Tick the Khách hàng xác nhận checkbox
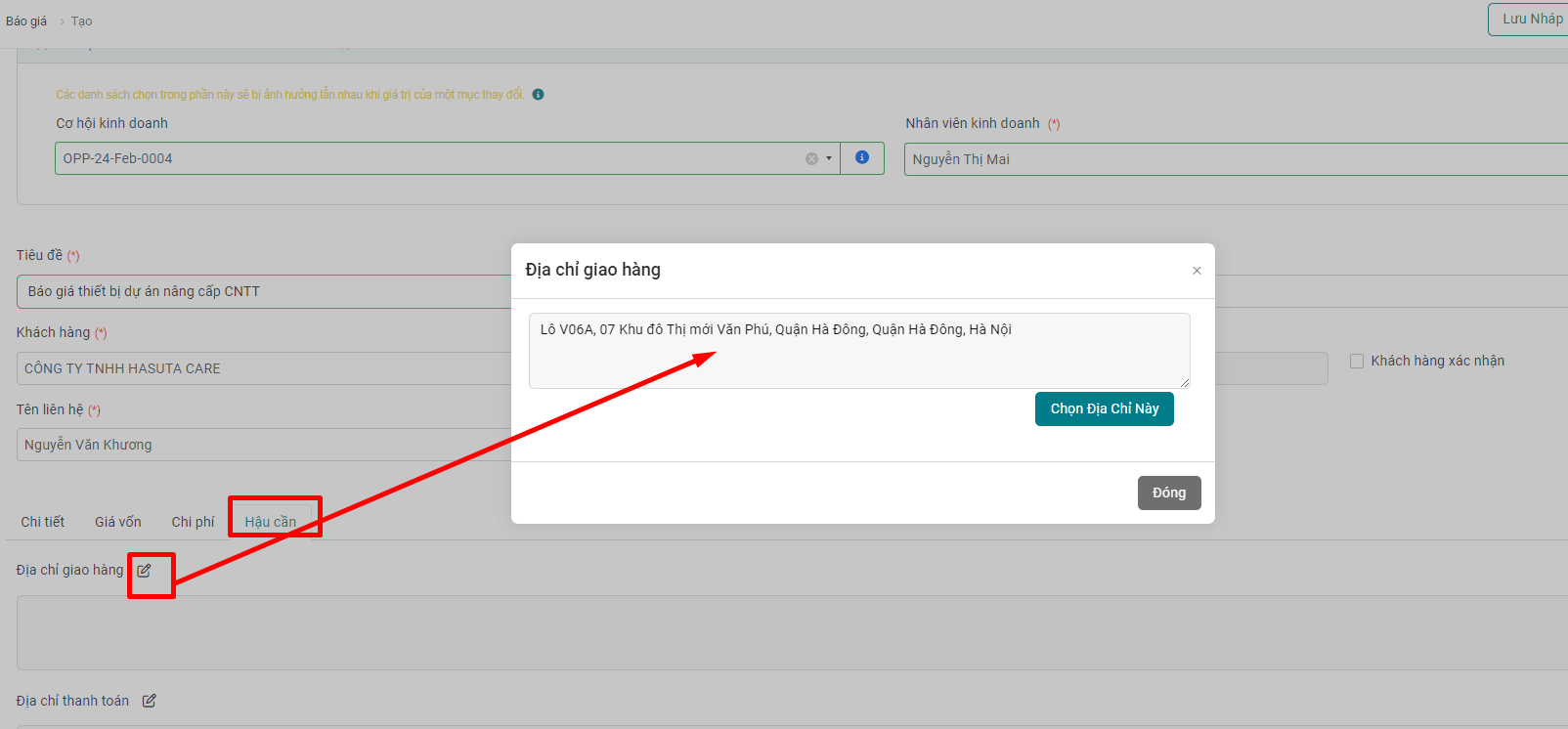 (x=1357, y=362)
